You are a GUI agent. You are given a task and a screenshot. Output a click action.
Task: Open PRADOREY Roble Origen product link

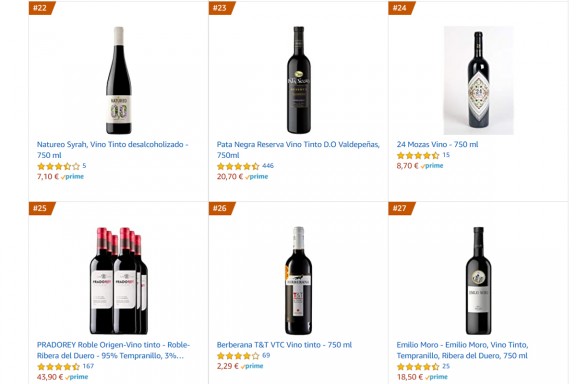tap(113, 350)
